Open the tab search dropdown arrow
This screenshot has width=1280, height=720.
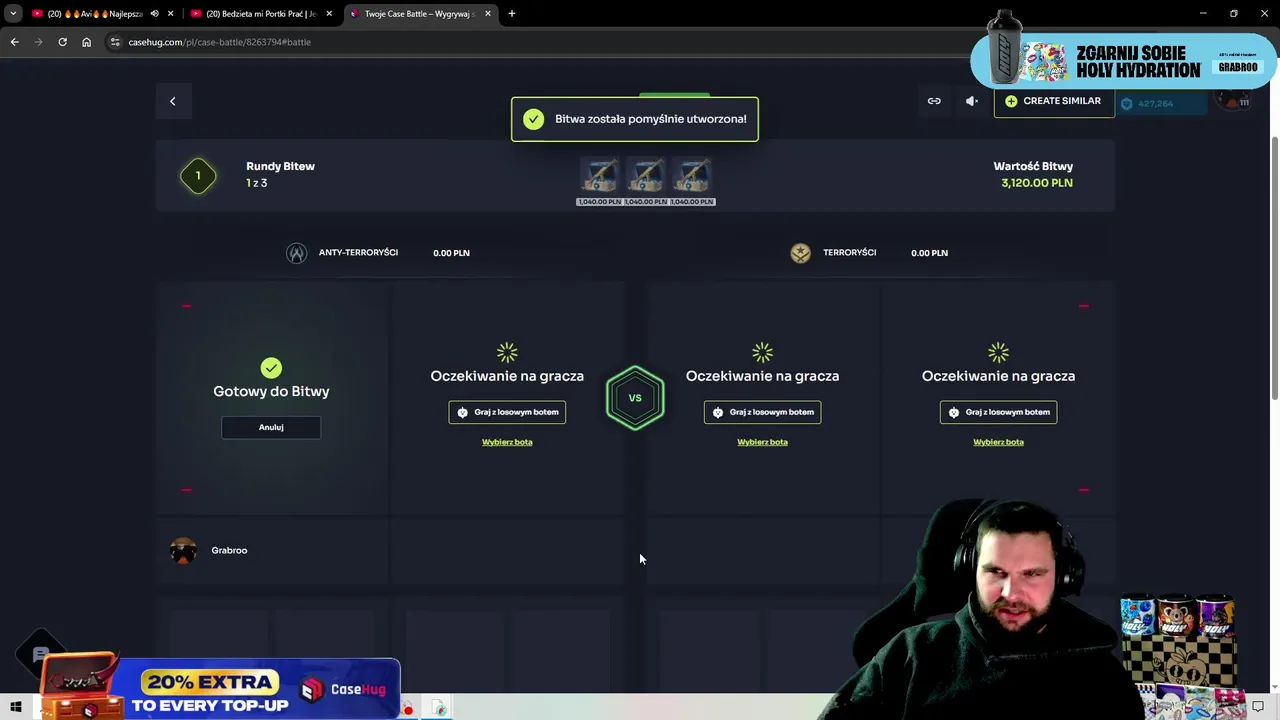pyautogui.click(x=12, y=14)
